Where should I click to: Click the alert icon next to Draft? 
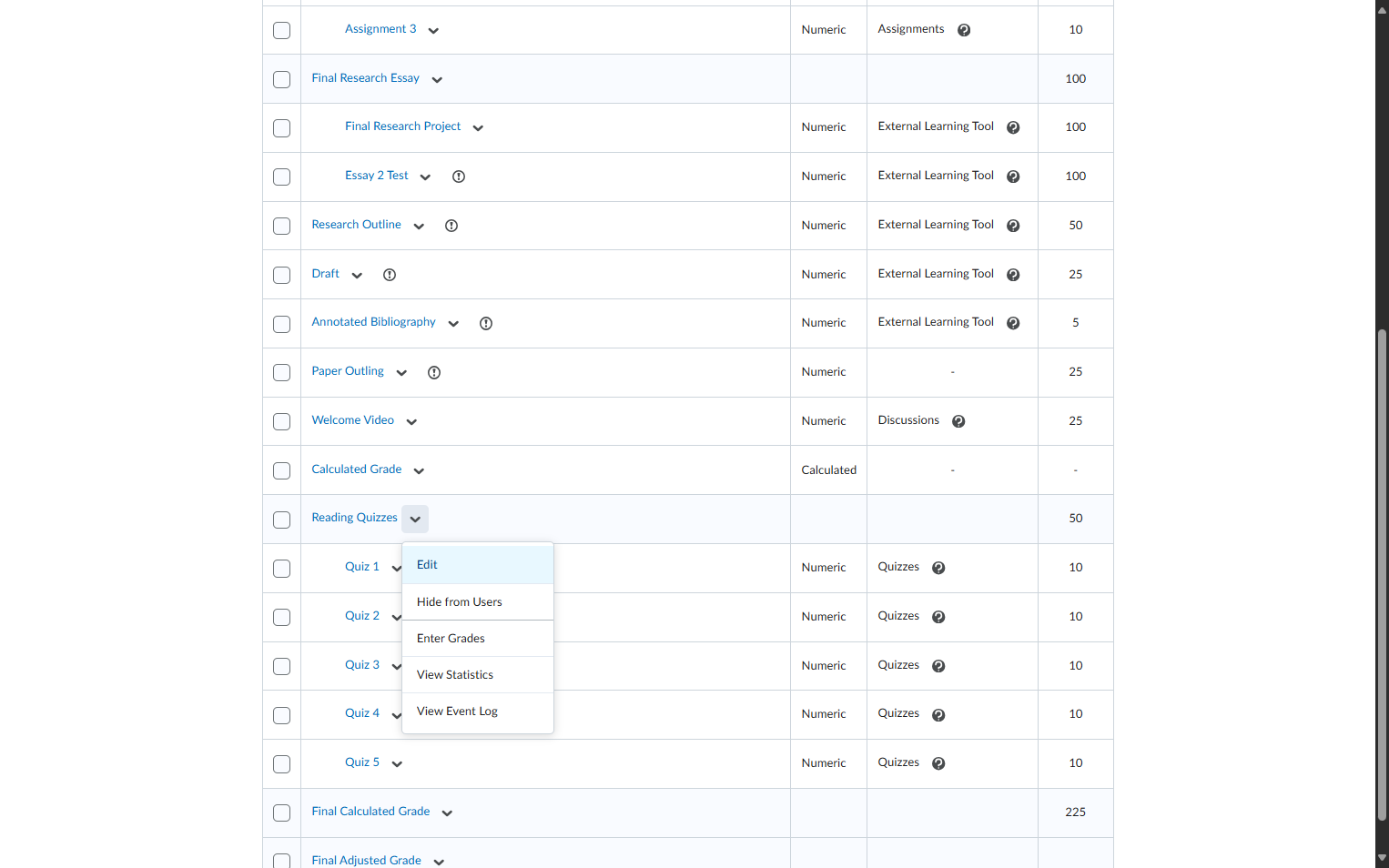390,275
